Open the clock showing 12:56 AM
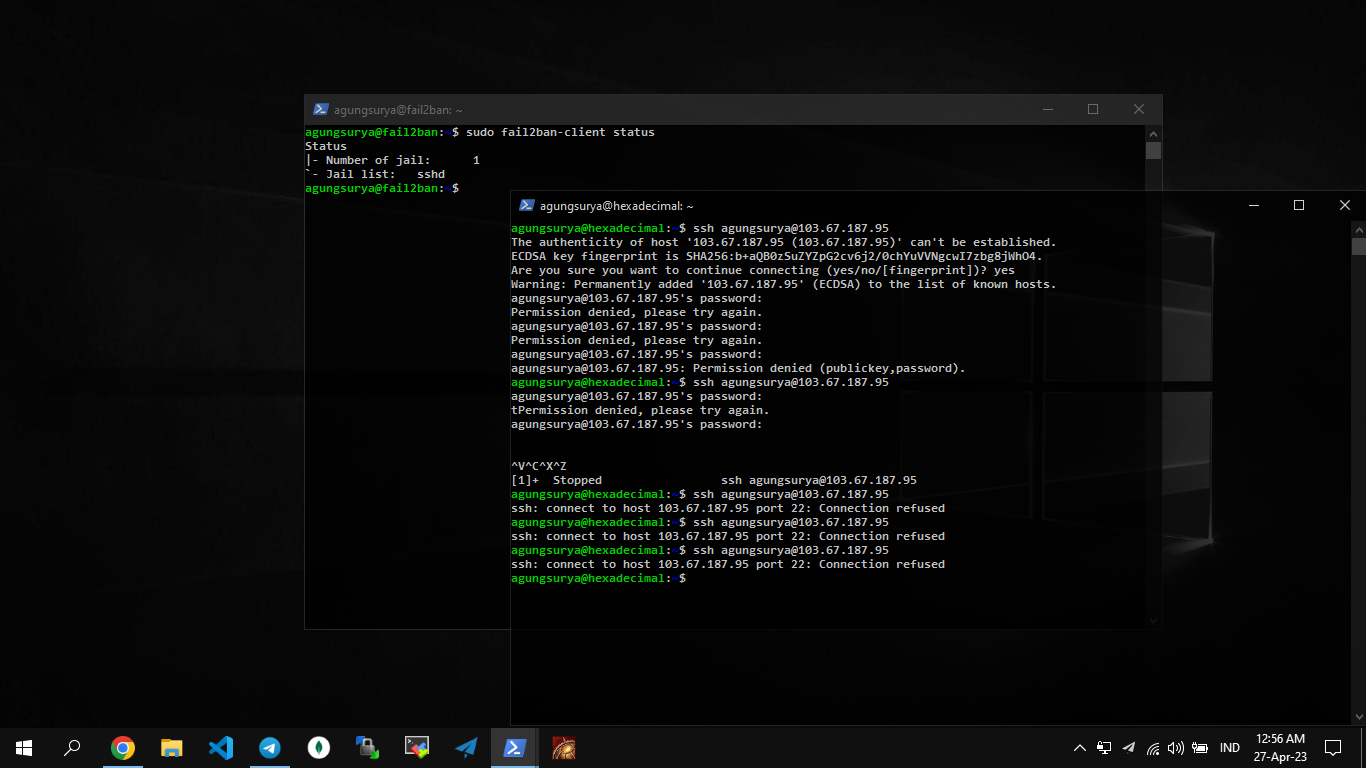The image size is (1366, 768). tap(1280, 747)
